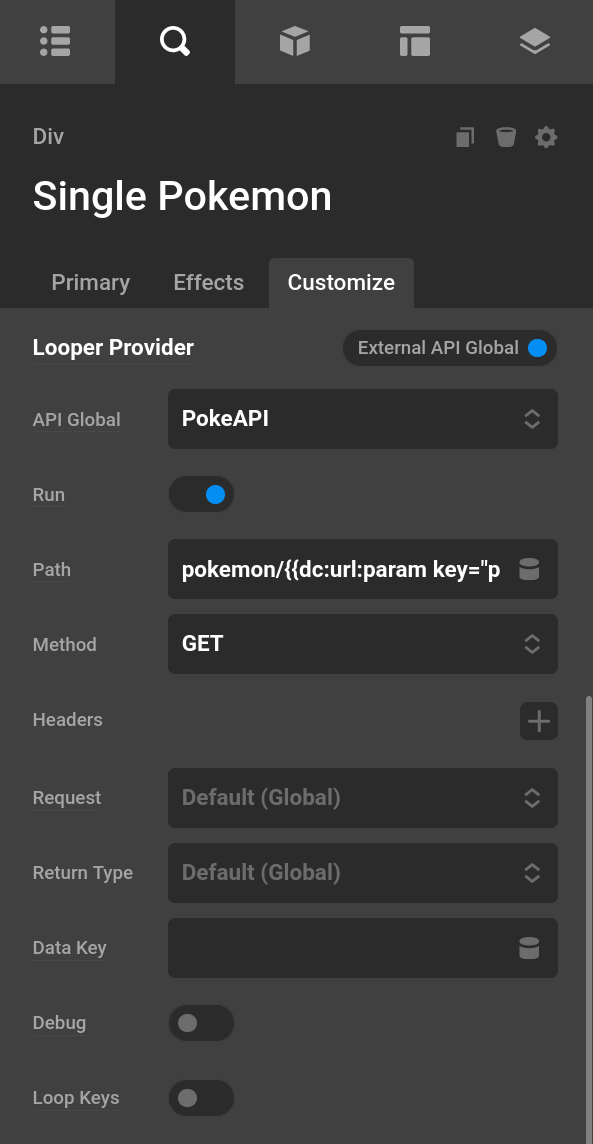Add a new header with the plus button
The image size is (593, 1144).
tap(538, 720)
